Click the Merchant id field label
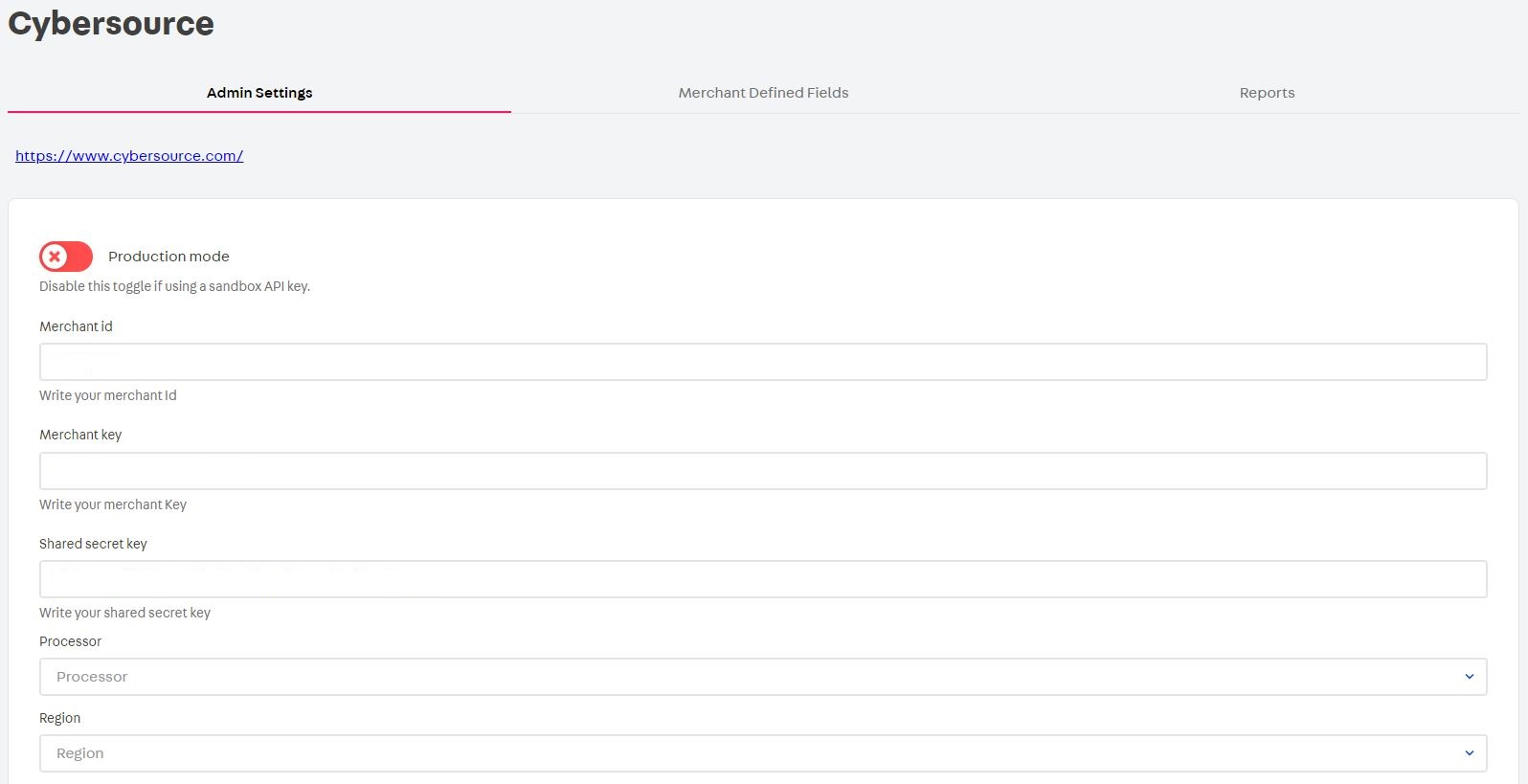 pyautogui.click(x=76, y=326)
